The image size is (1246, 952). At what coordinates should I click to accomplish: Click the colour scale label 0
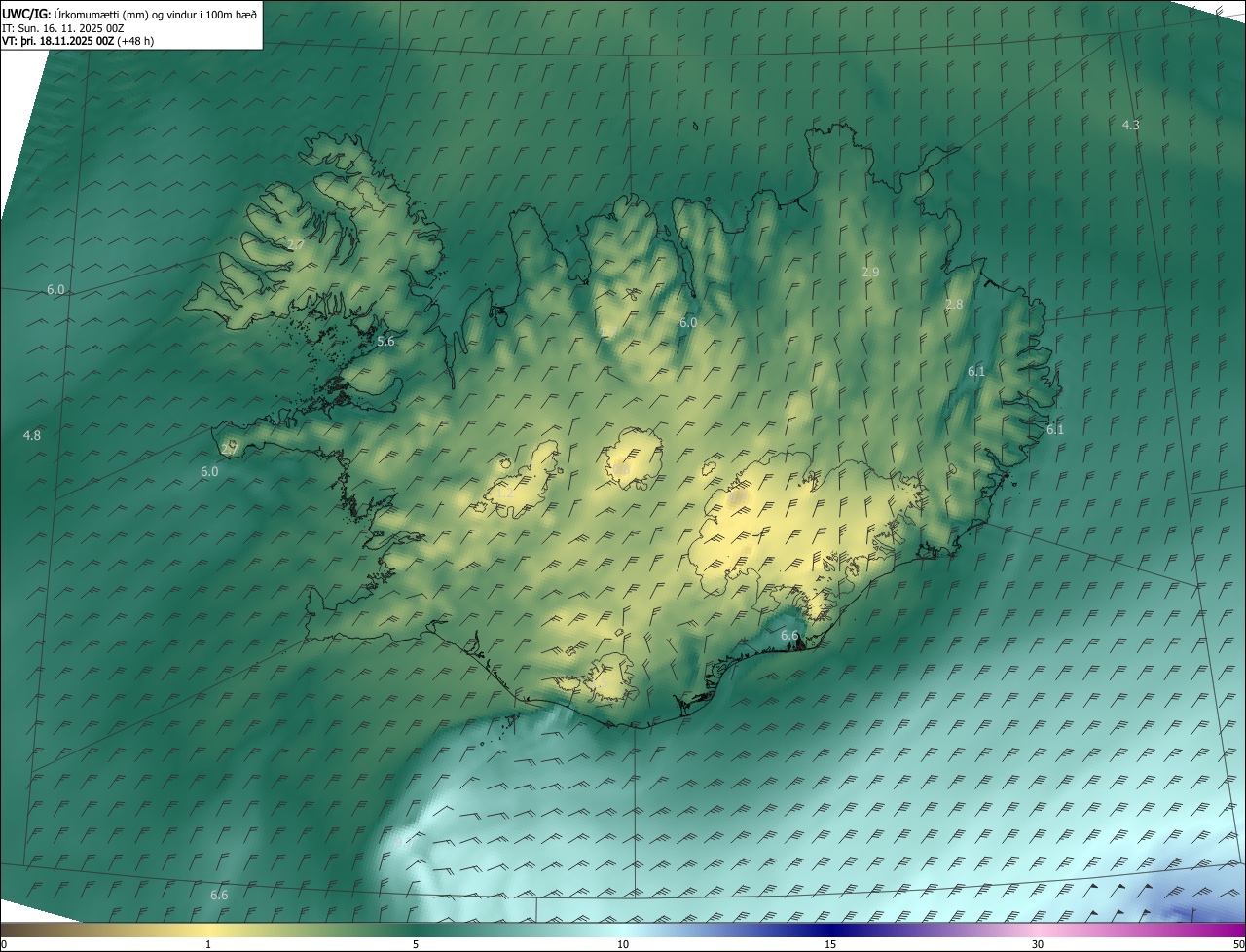click(x=4, y=944)
